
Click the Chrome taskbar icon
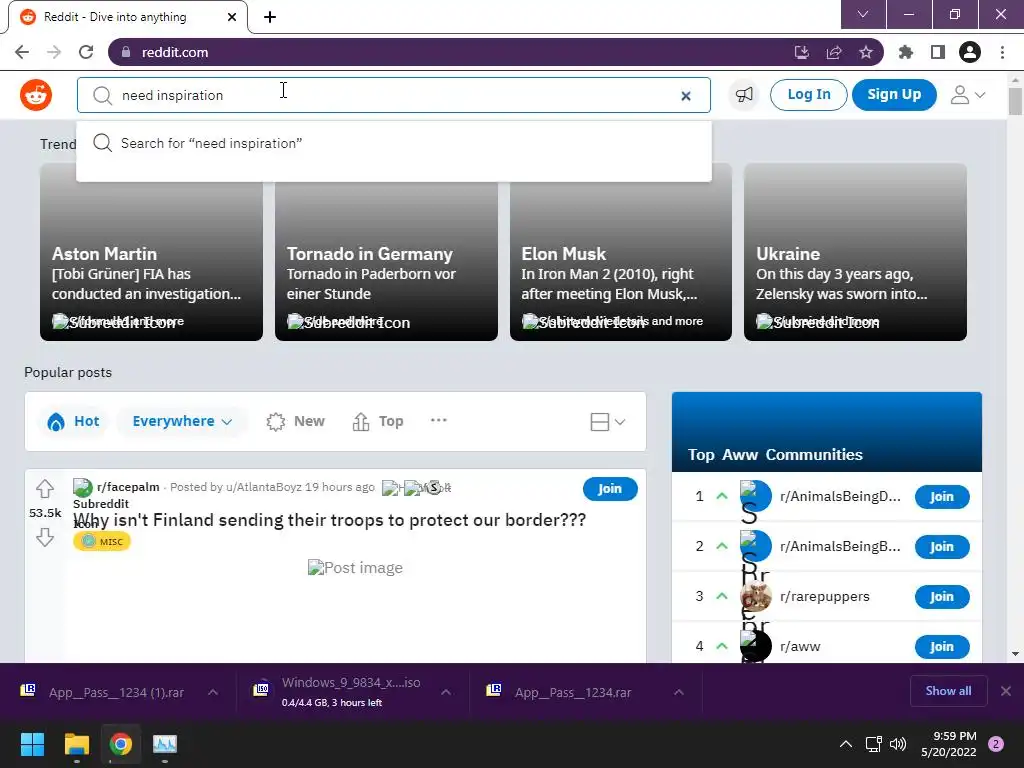(x=121, y=744)
